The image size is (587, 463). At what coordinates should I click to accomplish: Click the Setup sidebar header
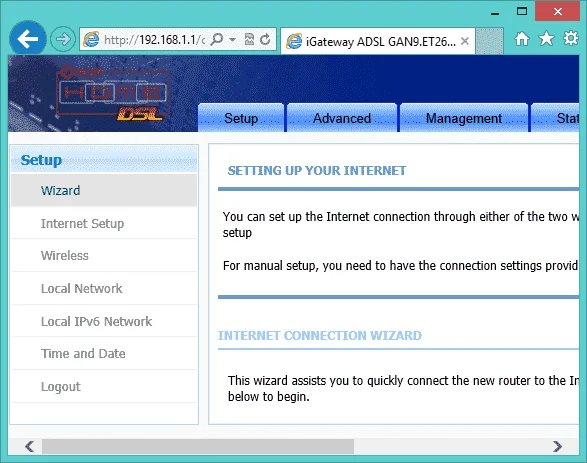(x=104, y=160)
